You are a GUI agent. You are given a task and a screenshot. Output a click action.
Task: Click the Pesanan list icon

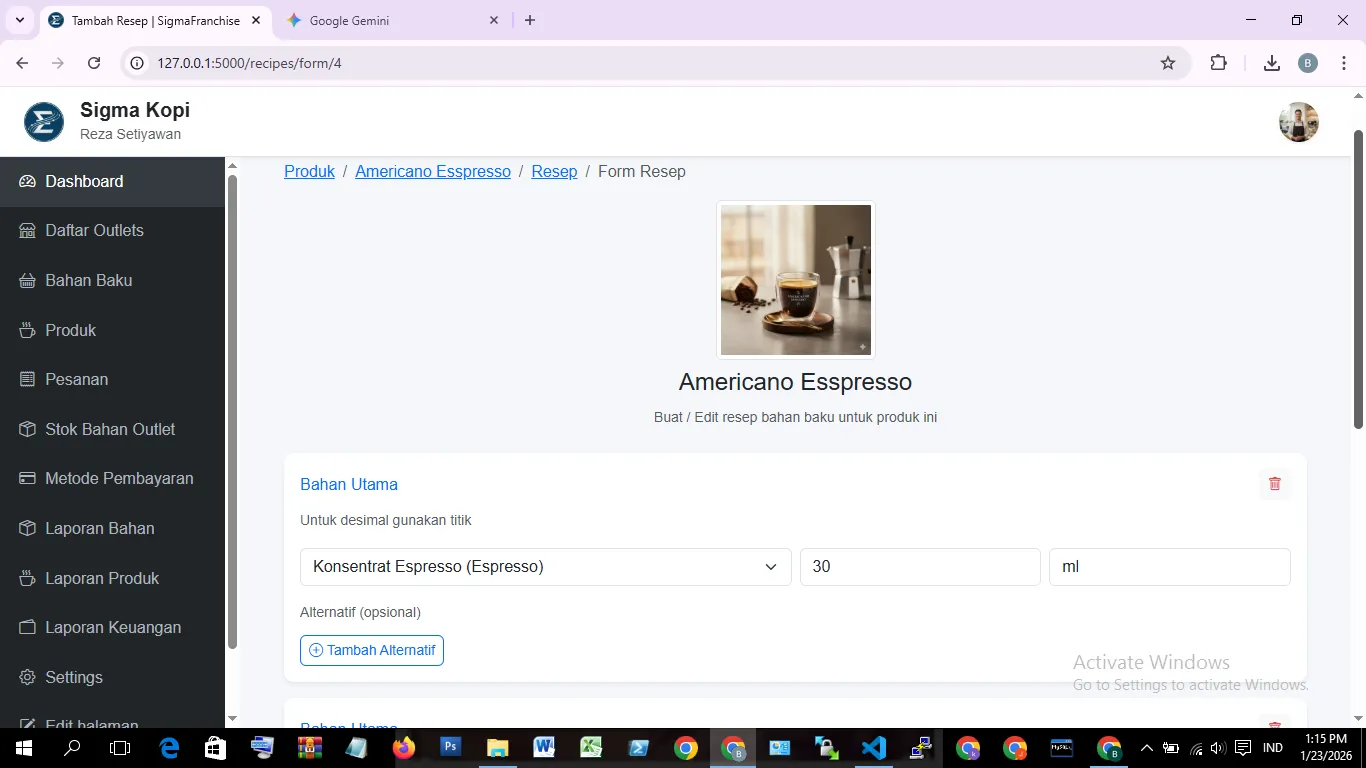[27, 380]
